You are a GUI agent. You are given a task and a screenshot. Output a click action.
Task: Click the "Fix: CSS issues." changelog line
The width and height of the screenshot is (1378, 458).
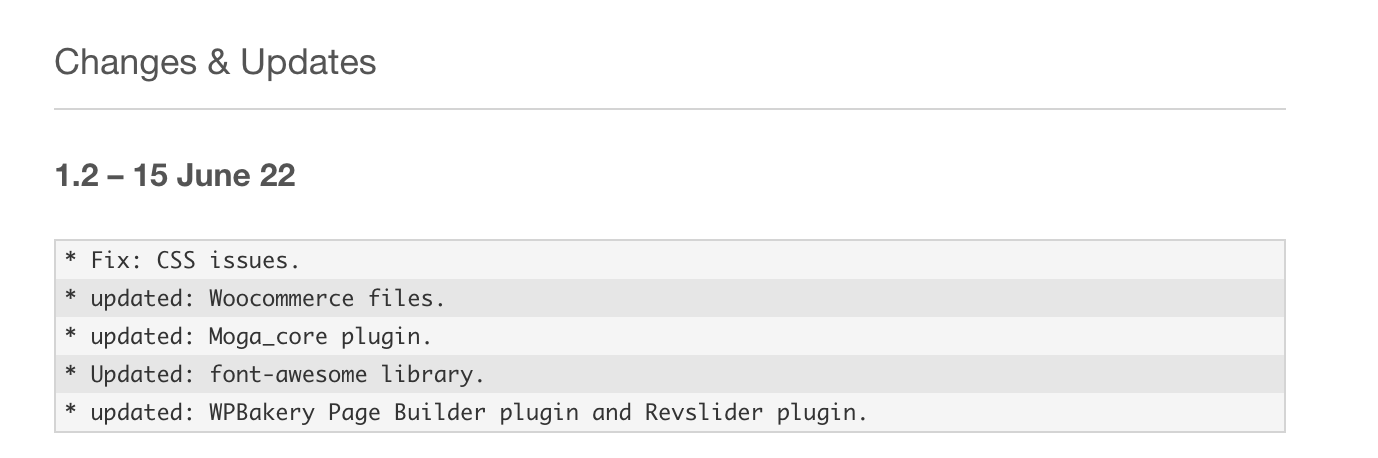[x=670, y=260]
